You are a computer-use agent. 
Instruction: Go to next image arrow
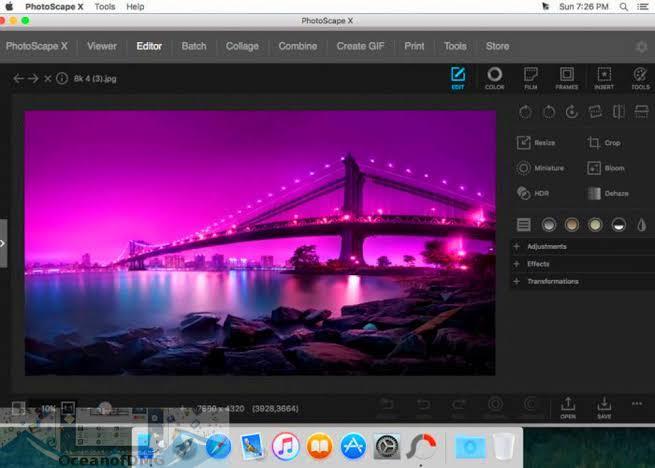tap(33, 79)
